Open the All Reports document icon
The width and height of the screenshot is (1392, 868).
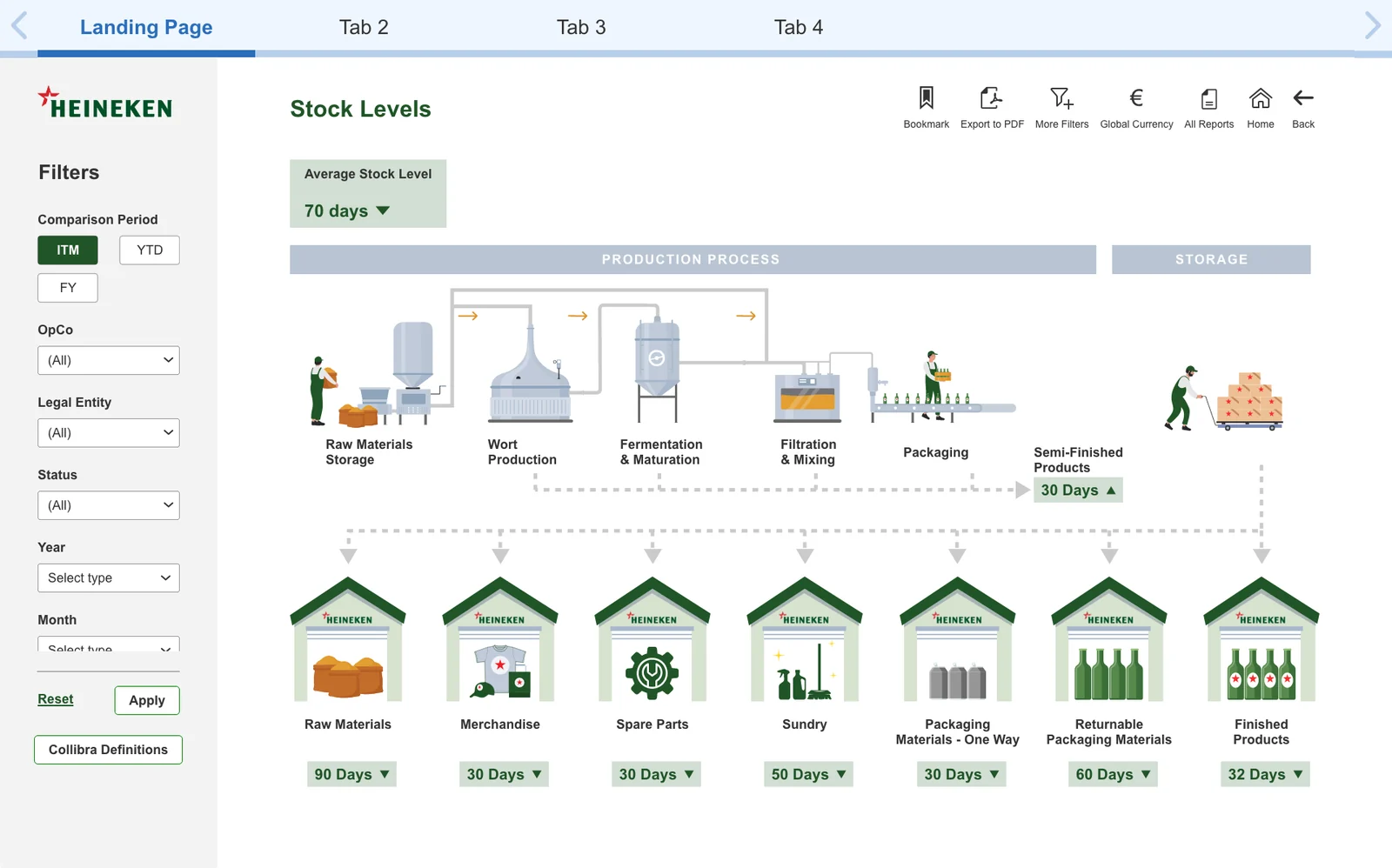[x=1209, y=98]
